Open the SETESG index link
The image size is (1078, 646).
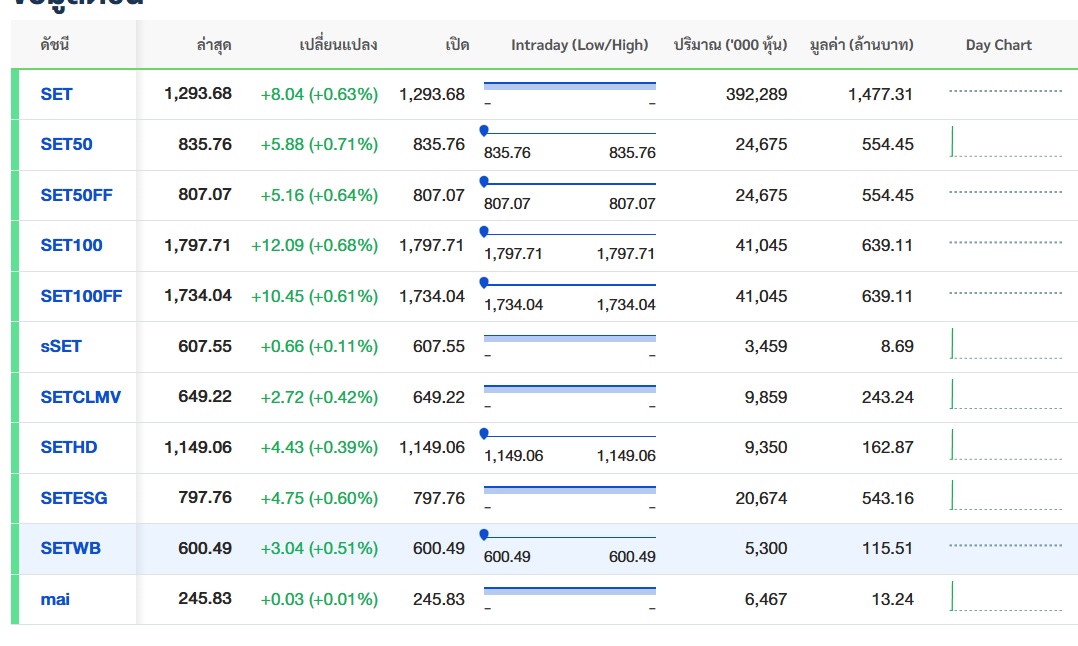pos(74,498)
